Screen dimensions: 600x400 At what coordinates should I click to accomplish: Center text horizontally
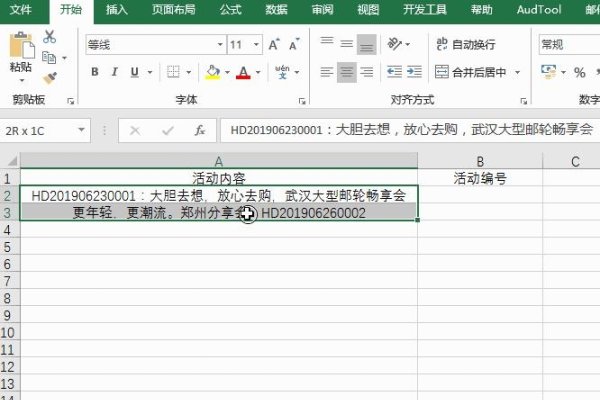tap(347, 72)
